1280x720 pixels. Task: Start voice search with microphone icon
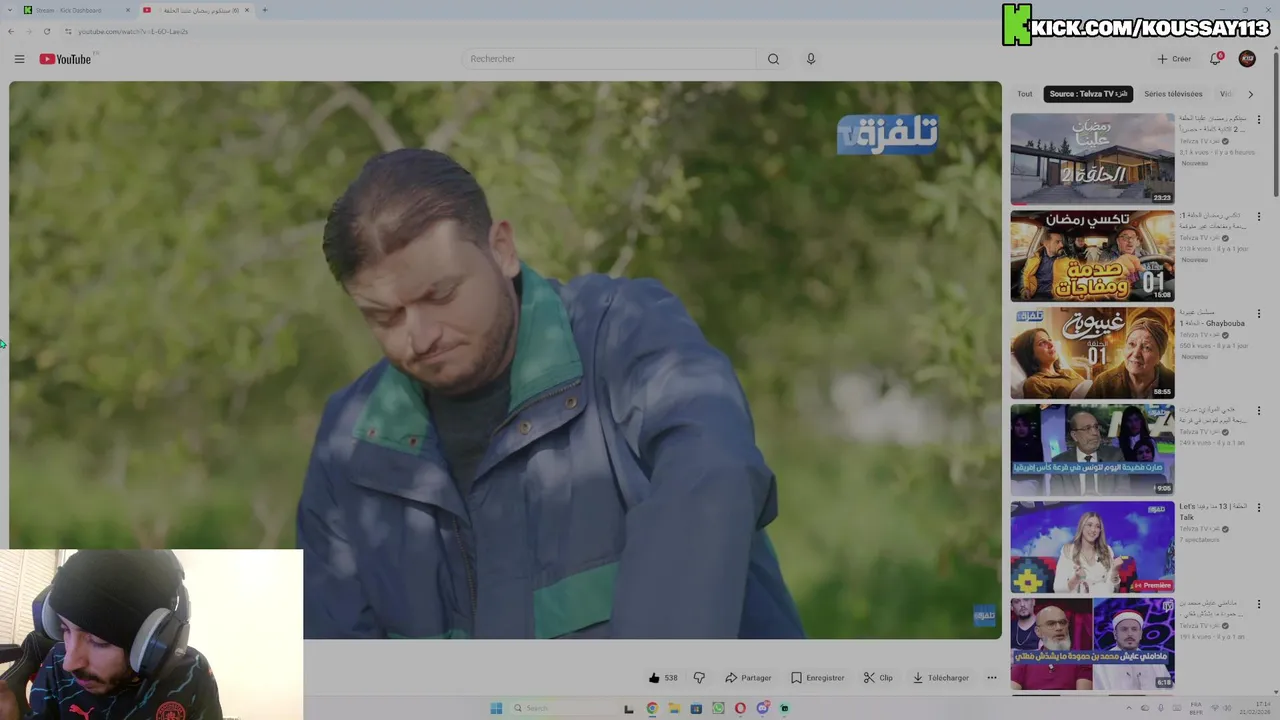point(811,59)
